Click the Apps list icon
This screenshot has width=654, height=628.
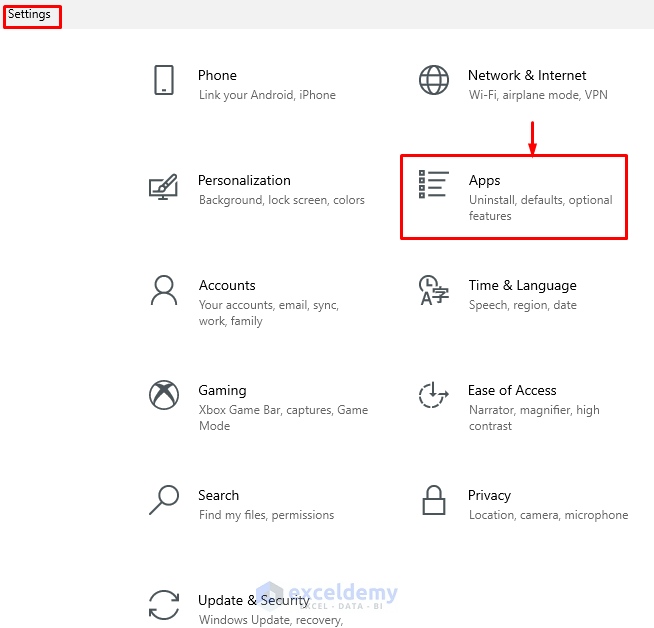pos(434,185)
